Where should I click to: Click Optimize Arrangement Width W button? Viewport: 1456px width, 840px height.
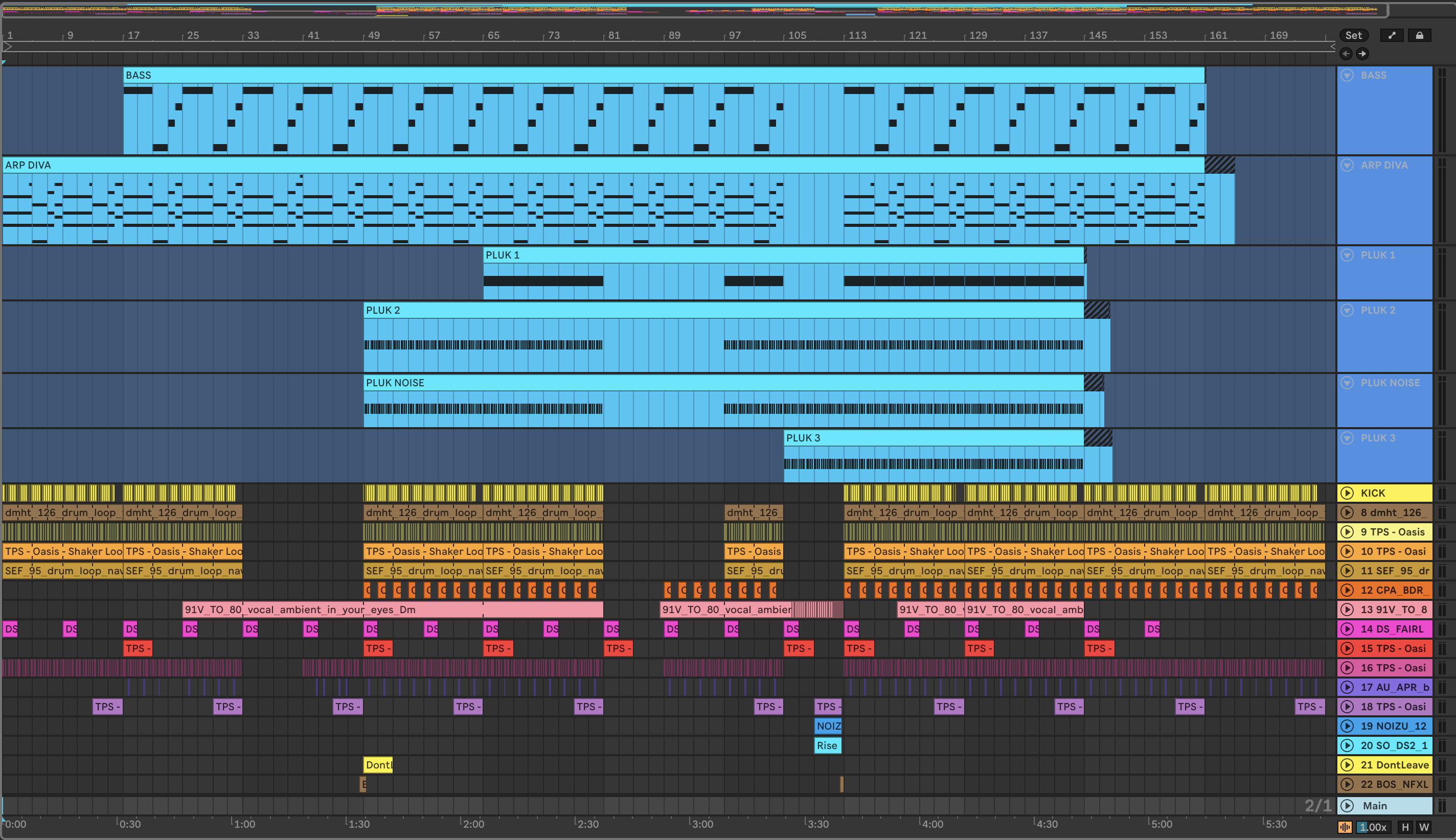[x=1424, y=827]
